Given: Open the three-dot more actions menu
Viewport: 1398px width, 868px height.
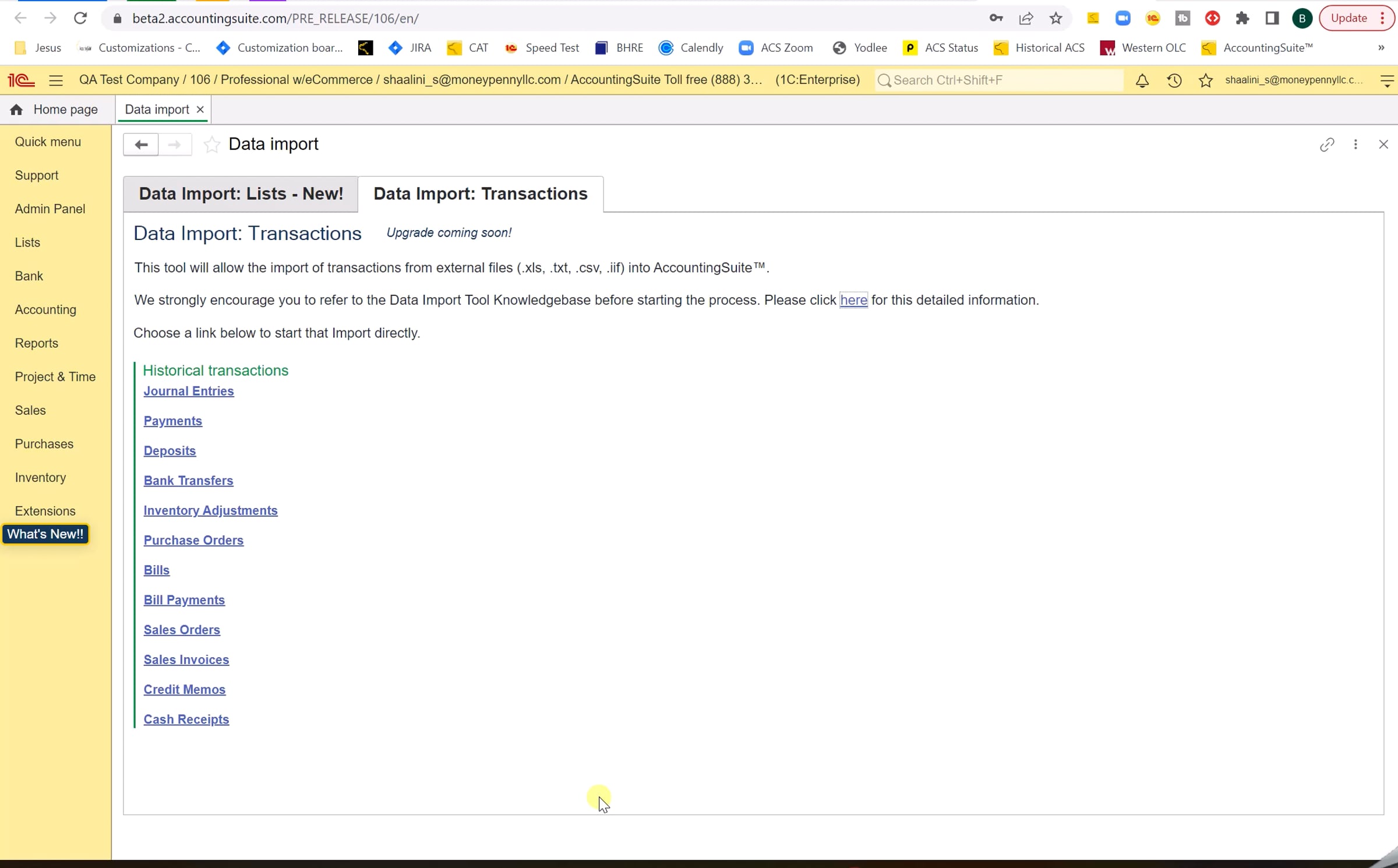Looking at the screenshot, I should [1355, 144].
